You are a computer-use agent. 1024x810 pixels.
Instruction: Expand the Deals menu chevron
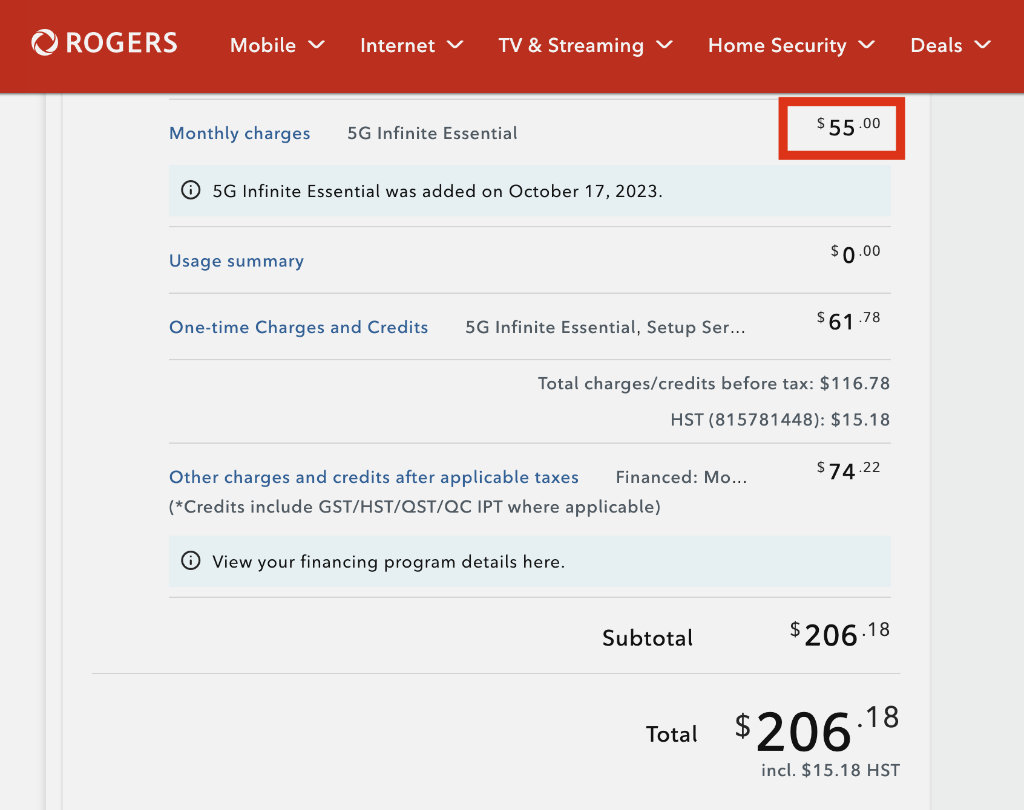click(x=982, y=45)
